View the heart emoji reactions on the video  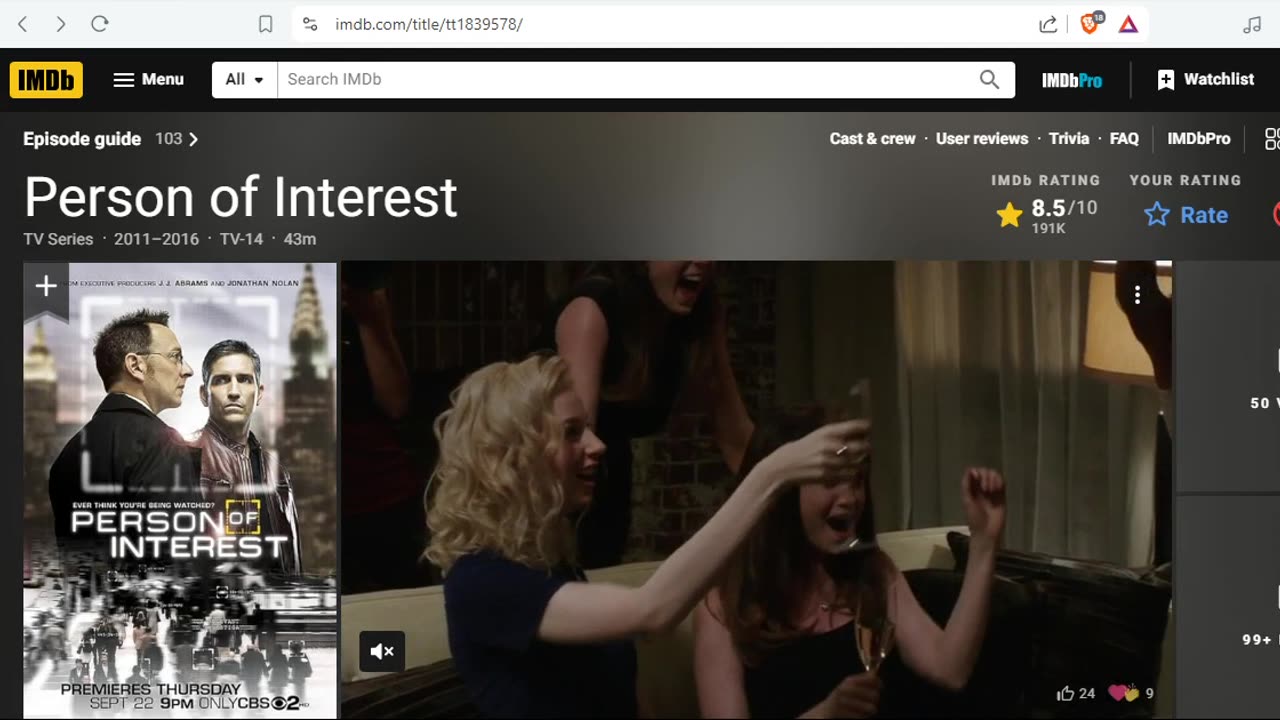1132,693
